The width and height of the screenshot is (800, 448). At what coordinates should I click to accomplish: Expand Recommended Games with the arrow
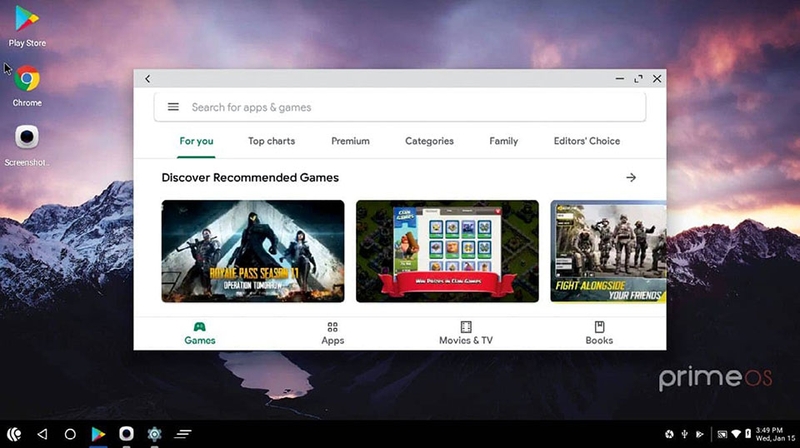(x=631, y=178)
